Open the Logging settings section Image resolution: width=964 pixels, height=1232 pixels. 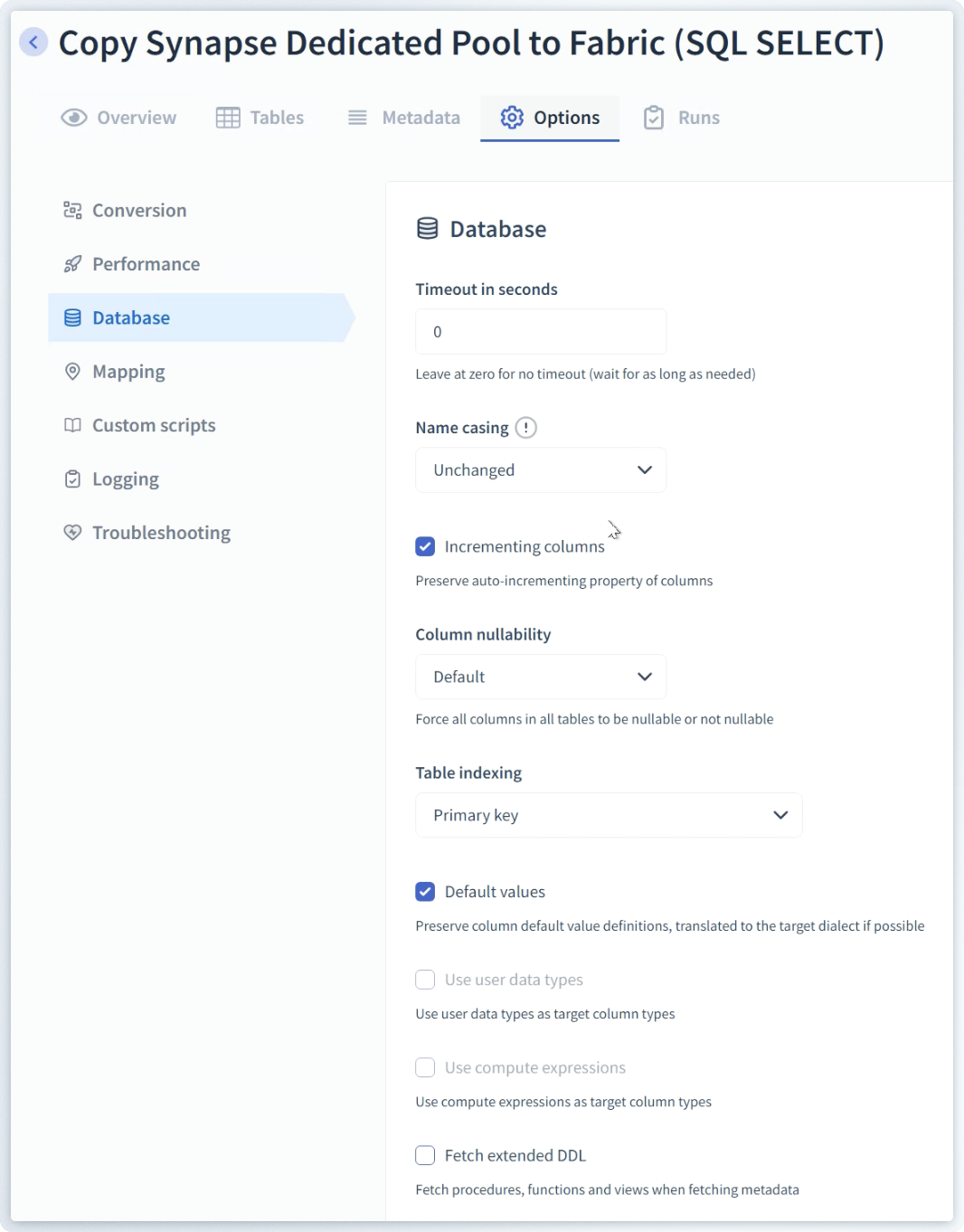[126, 479]
